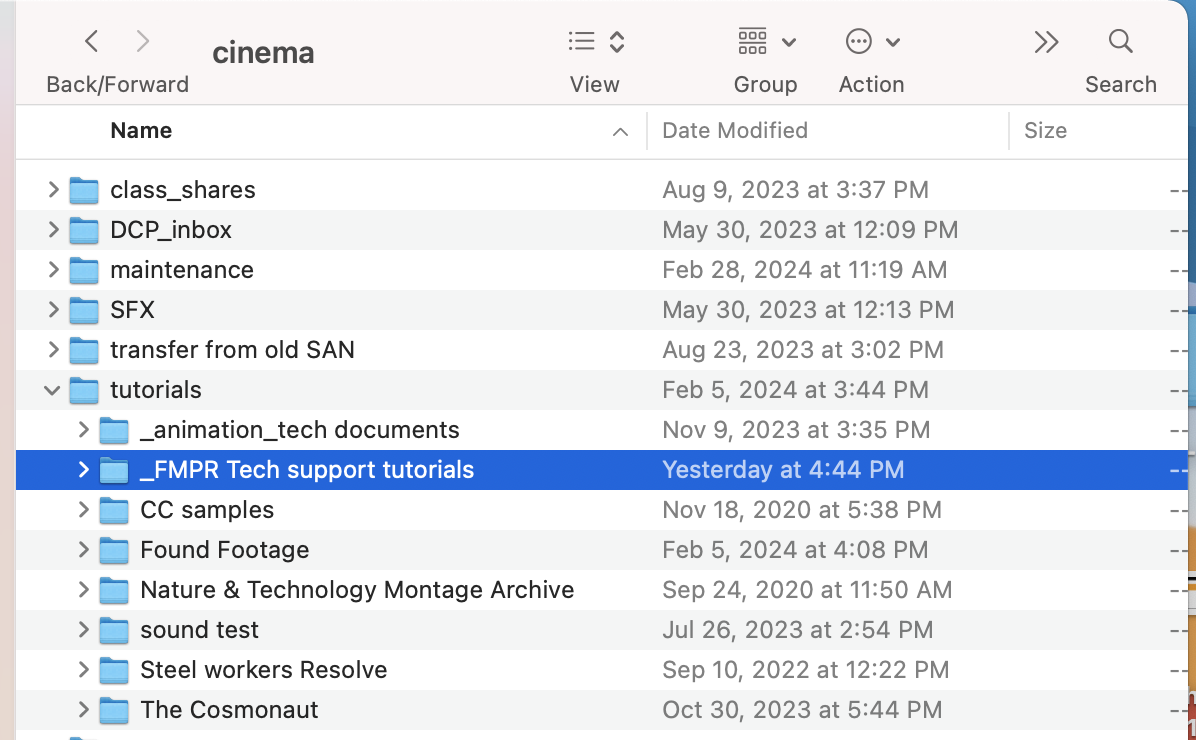1196x740 pixels.
Task: Select the transfer from old SAN folder
Action: coord(232,350)
